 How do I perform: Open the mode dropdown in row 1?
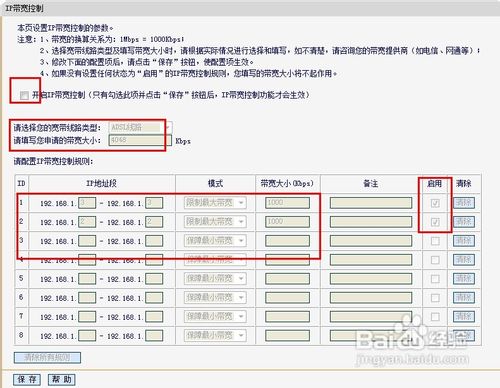click(215, 203)
